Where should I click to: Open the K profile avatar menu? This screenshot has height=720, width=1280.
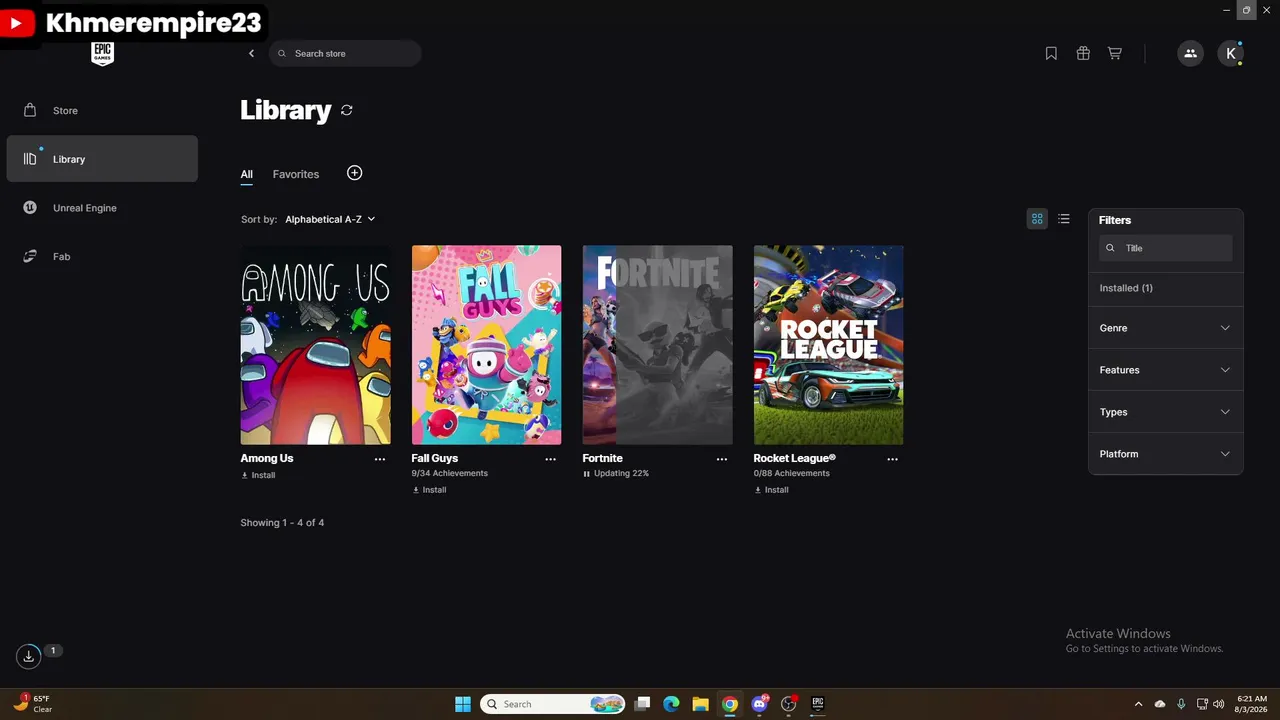click(x=1231, y=53)
